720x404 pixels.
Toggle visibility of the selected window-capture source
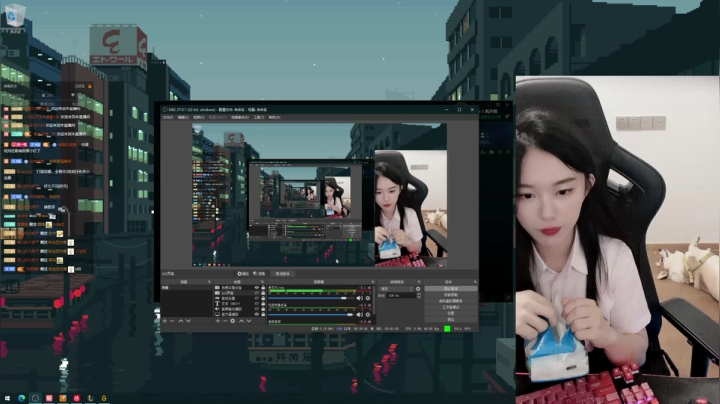pyautogui.click(x=257, y=293)
